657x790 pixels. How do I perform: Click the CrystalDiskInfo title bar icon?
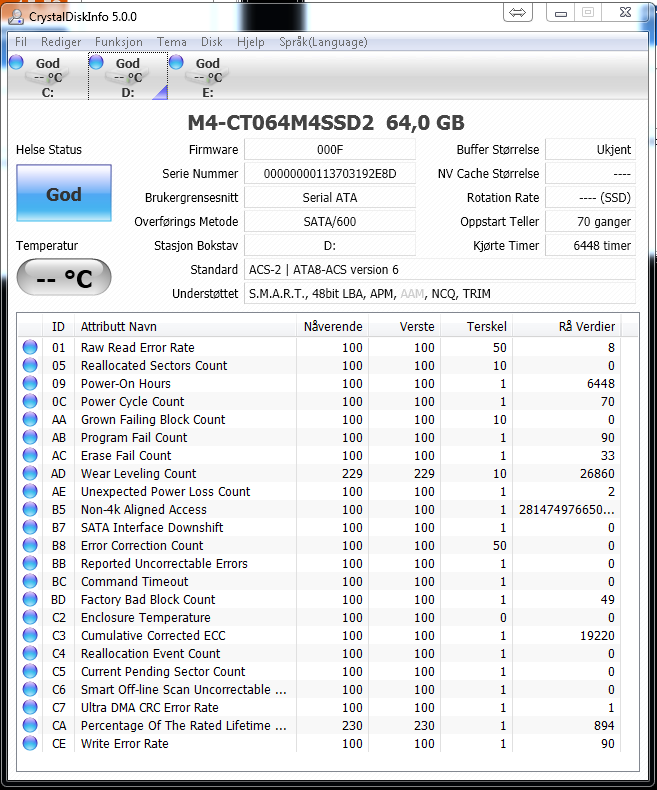pyautogui.click(x=16, y=17)
